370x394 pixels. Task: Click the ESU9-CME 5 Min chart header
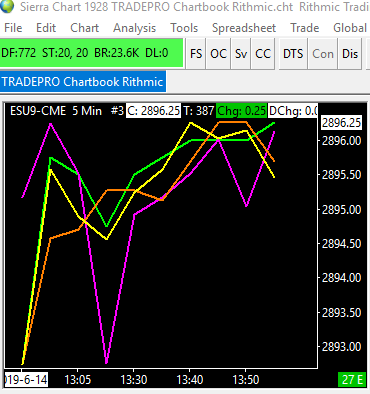point(56,111)
